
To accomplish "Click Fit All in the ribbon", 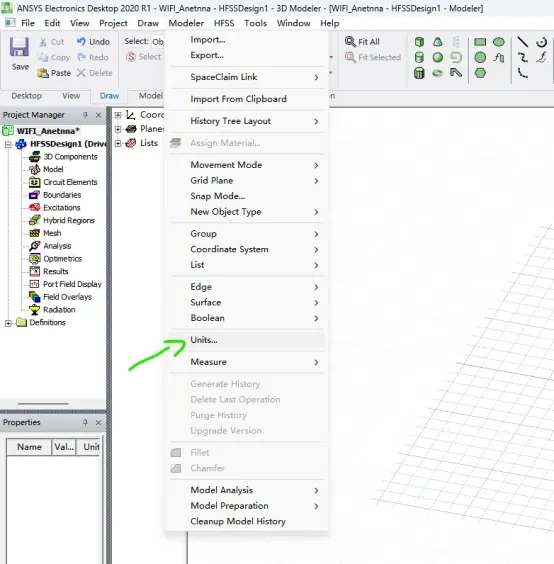I will point(362,42).
